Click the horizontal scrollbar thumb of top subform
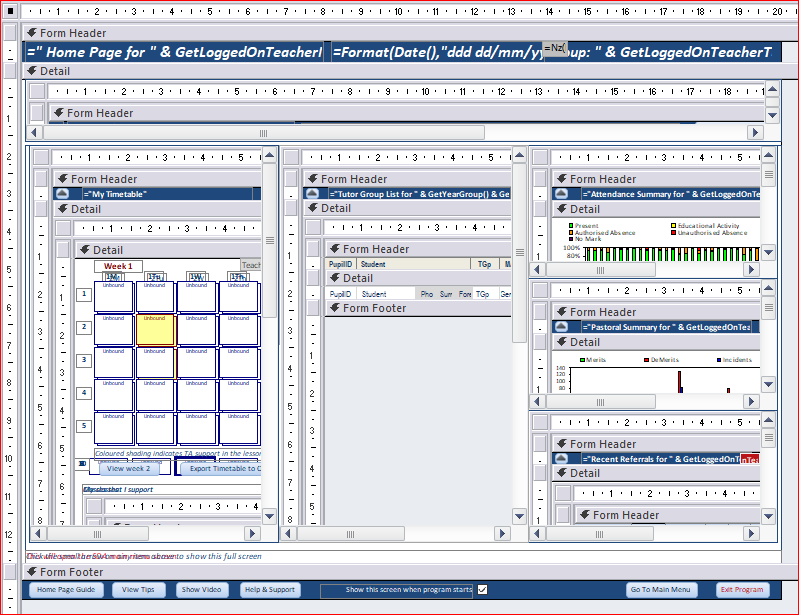 pos(263,133)
